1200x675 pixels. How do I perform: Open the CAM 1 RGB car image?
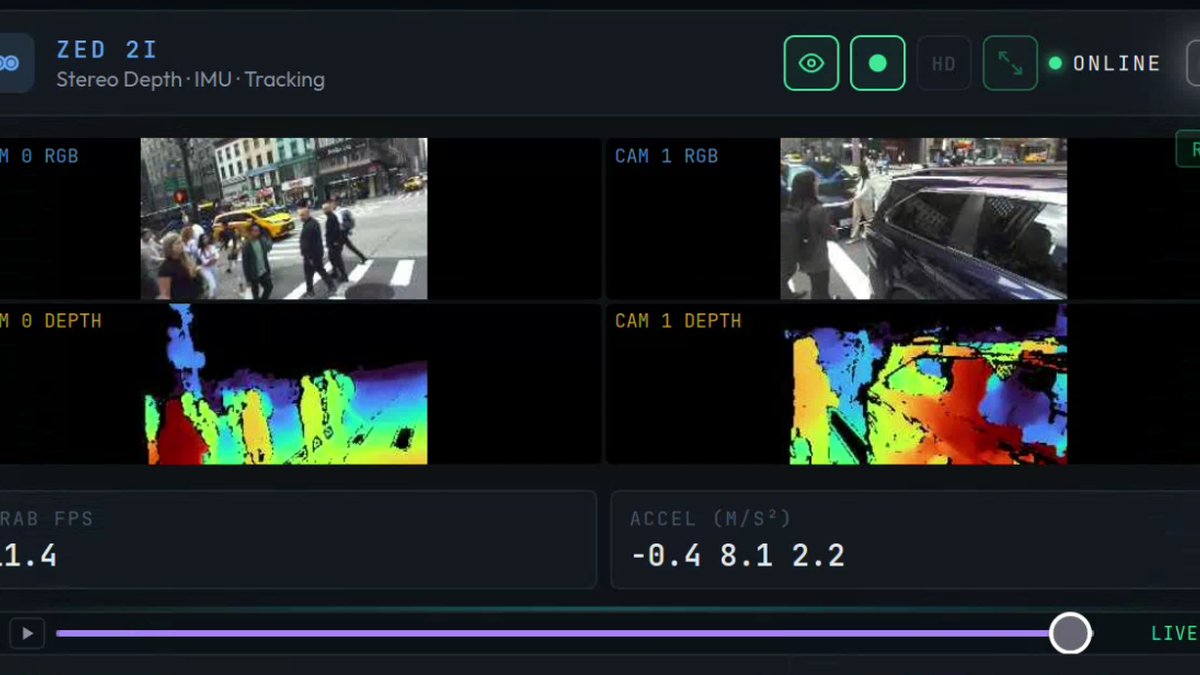click(924, 219)
